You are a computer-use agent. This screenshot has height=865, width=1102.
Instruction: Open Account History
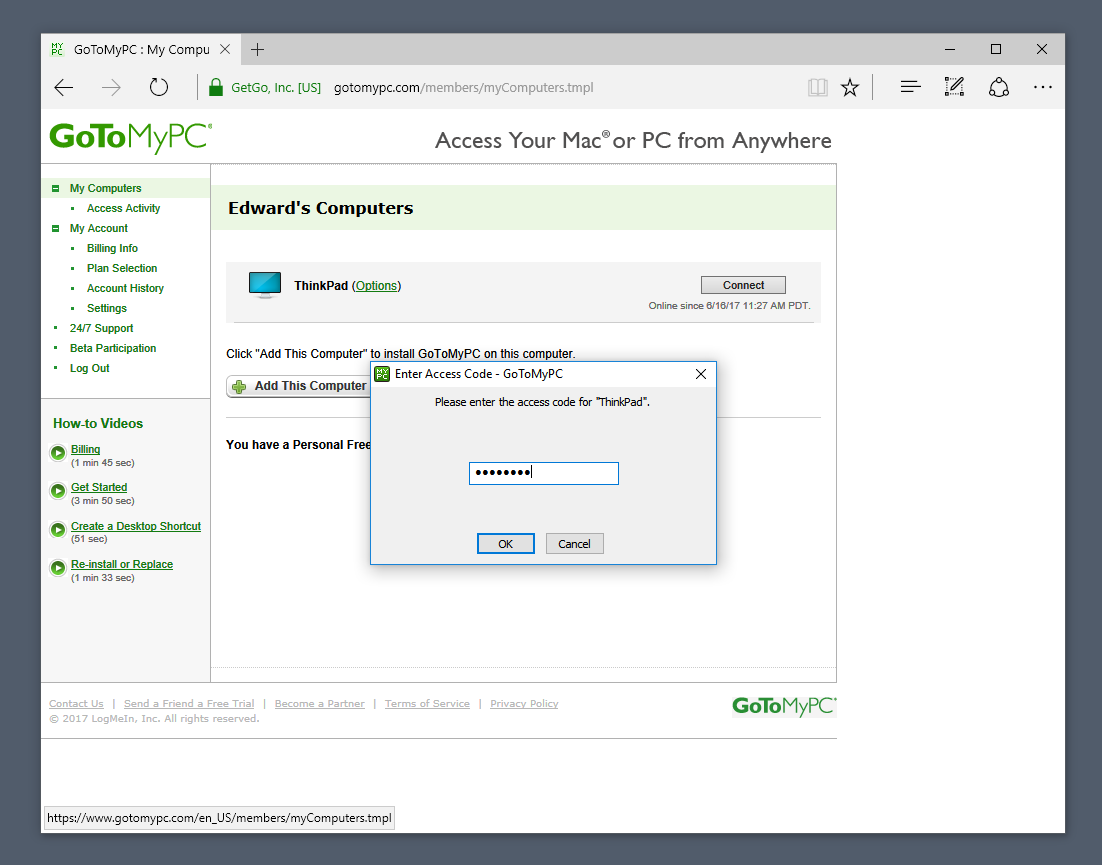125,288
